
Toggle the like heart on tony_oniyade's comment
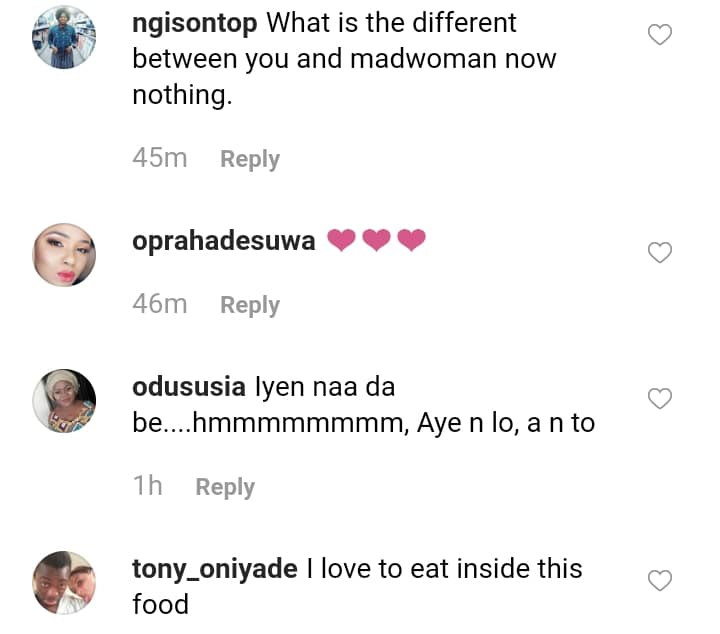tap(660, 580)
